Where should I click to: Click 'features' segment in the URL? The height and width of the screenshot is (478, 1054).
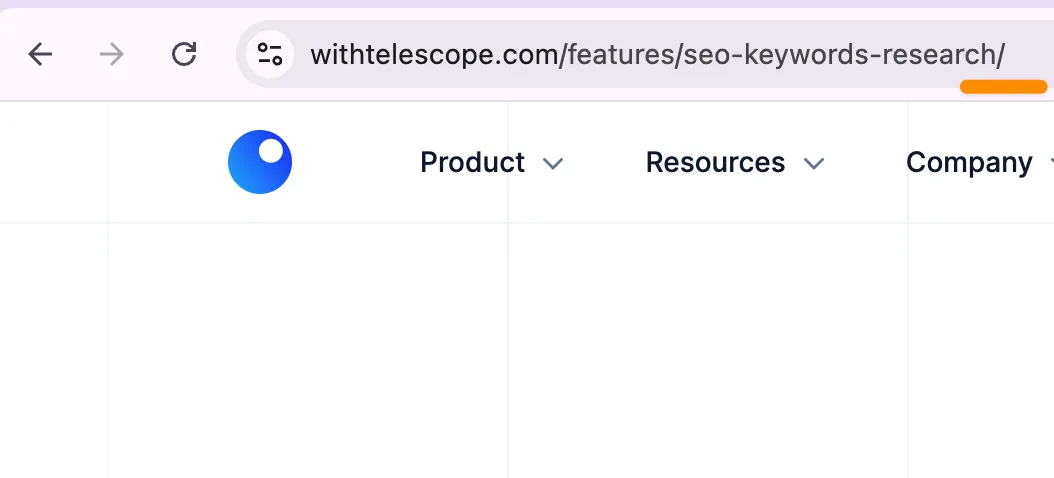620,54
